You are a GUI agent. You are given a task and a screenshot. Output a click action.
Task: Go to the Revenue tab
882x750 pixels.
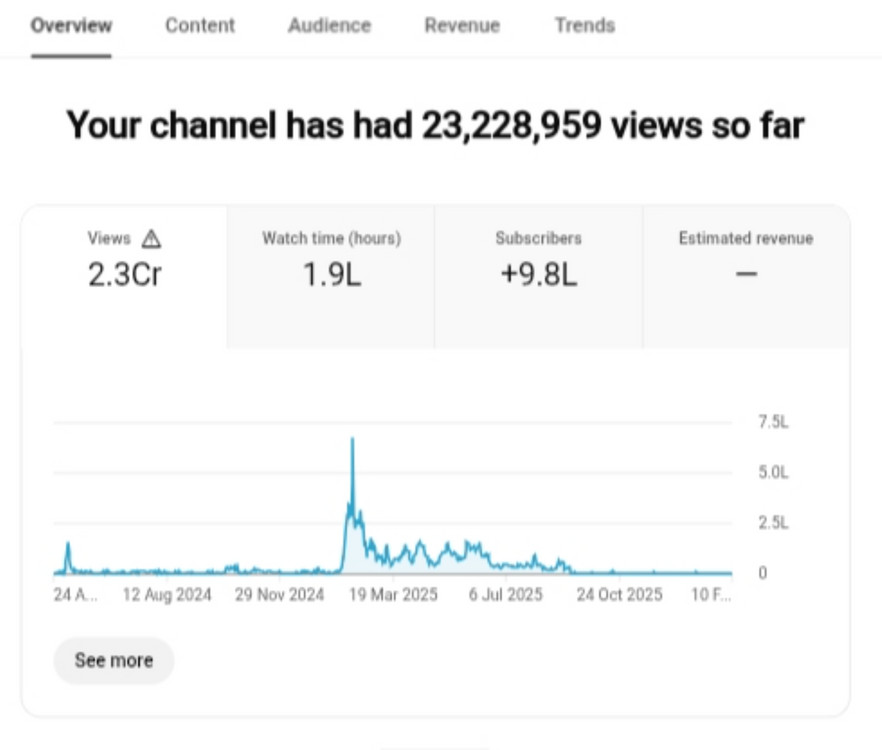pyautogui.click(x=462, y=26)
